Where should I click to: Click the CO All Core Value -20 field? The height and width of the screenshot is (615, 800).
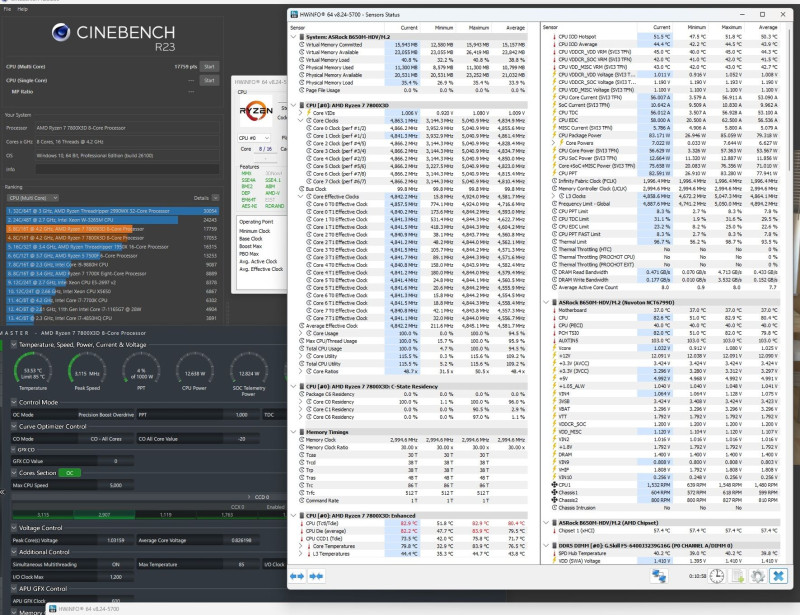pyautogui.click(x=241, y=439)
